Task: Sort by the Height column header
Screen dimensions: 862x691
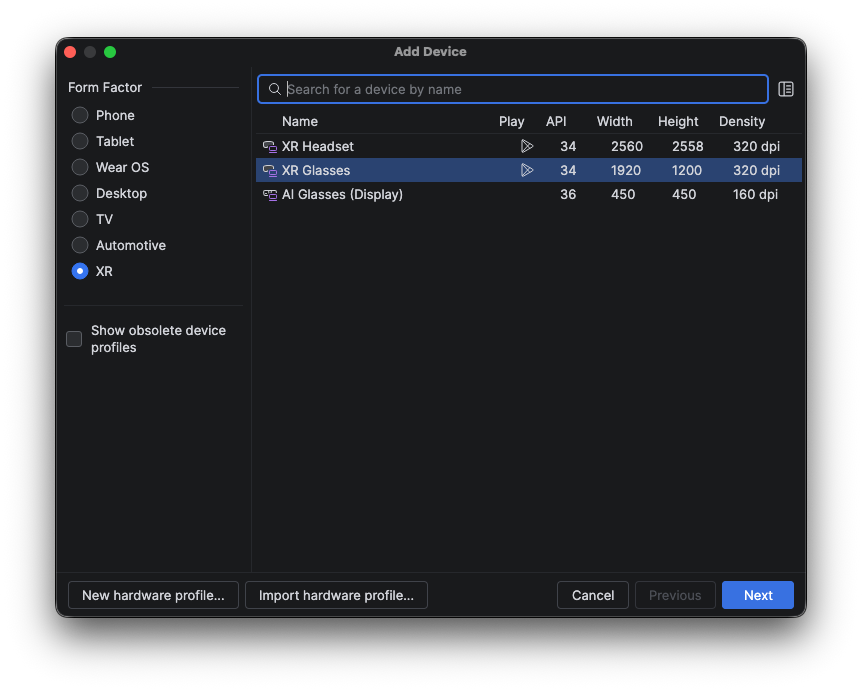Action: coord(678,121)
